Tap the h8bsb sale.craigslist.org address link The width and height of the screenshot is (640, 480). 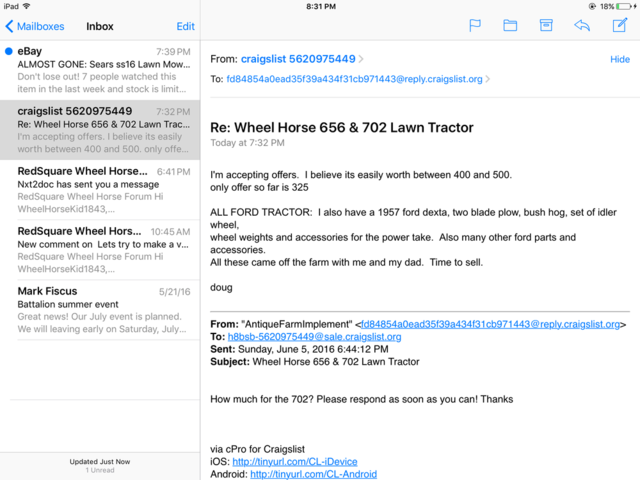[314, 337]
